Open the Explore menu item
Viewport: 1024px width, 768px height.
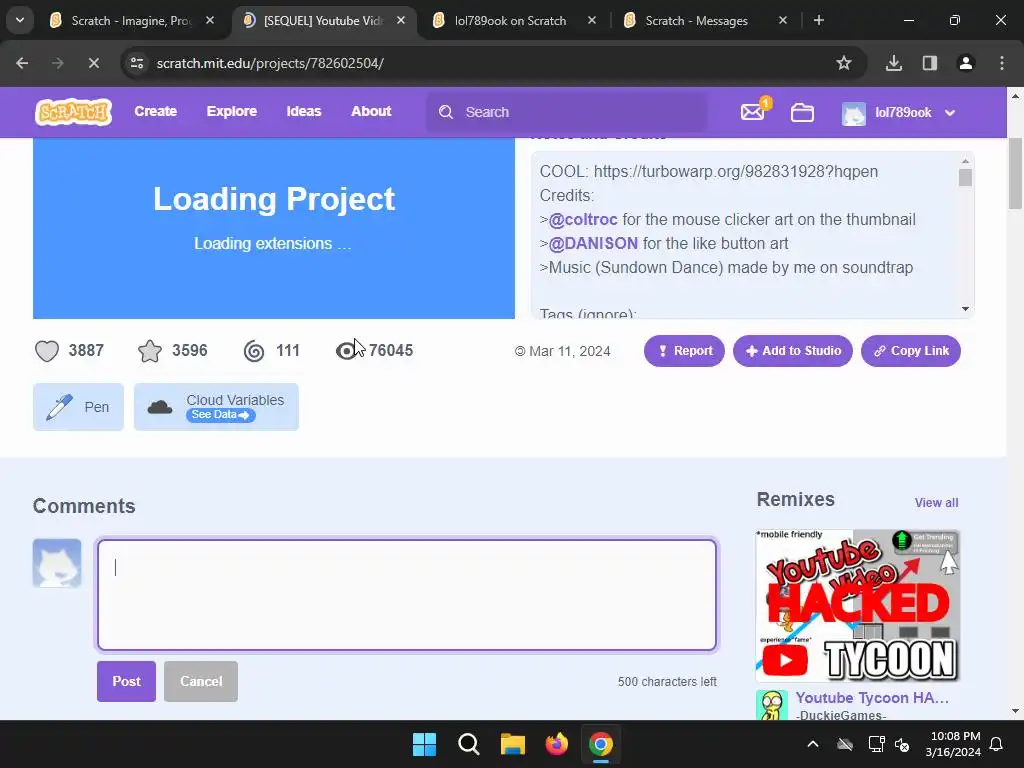pos(232,112)
